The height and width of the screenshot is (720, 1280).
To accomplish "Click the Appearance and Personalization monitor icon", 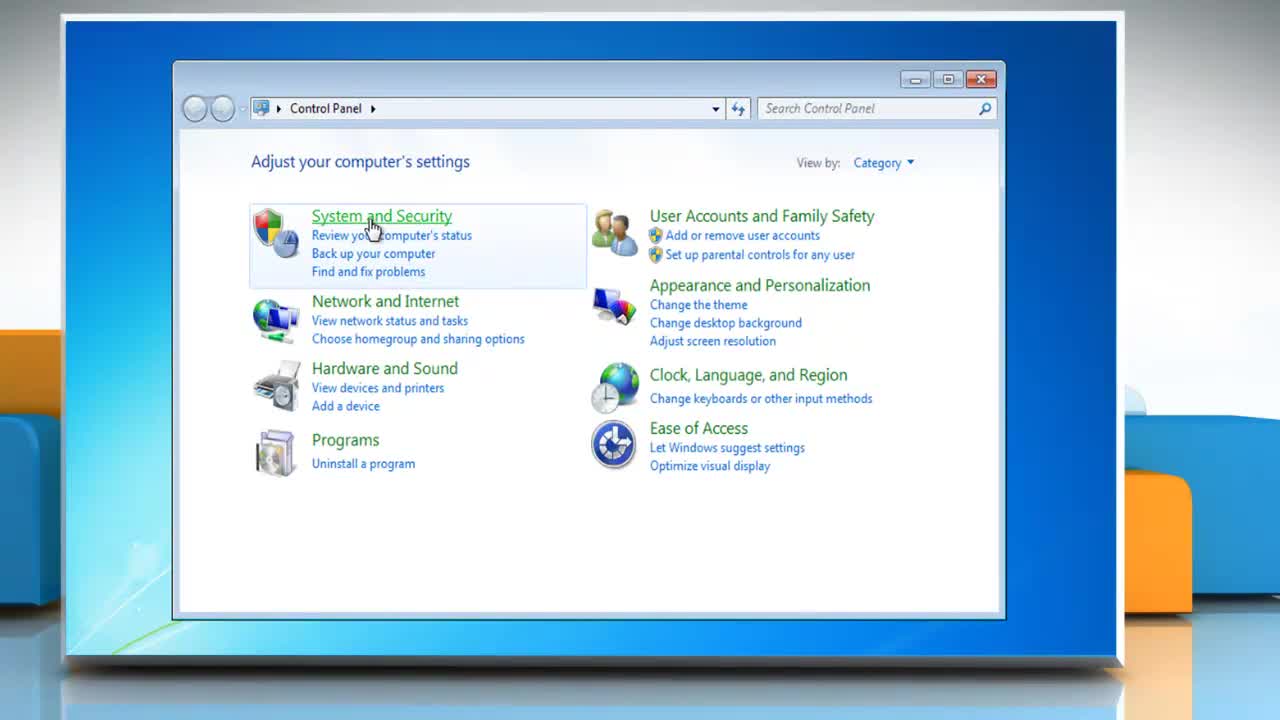I will (x=614, y=307).
